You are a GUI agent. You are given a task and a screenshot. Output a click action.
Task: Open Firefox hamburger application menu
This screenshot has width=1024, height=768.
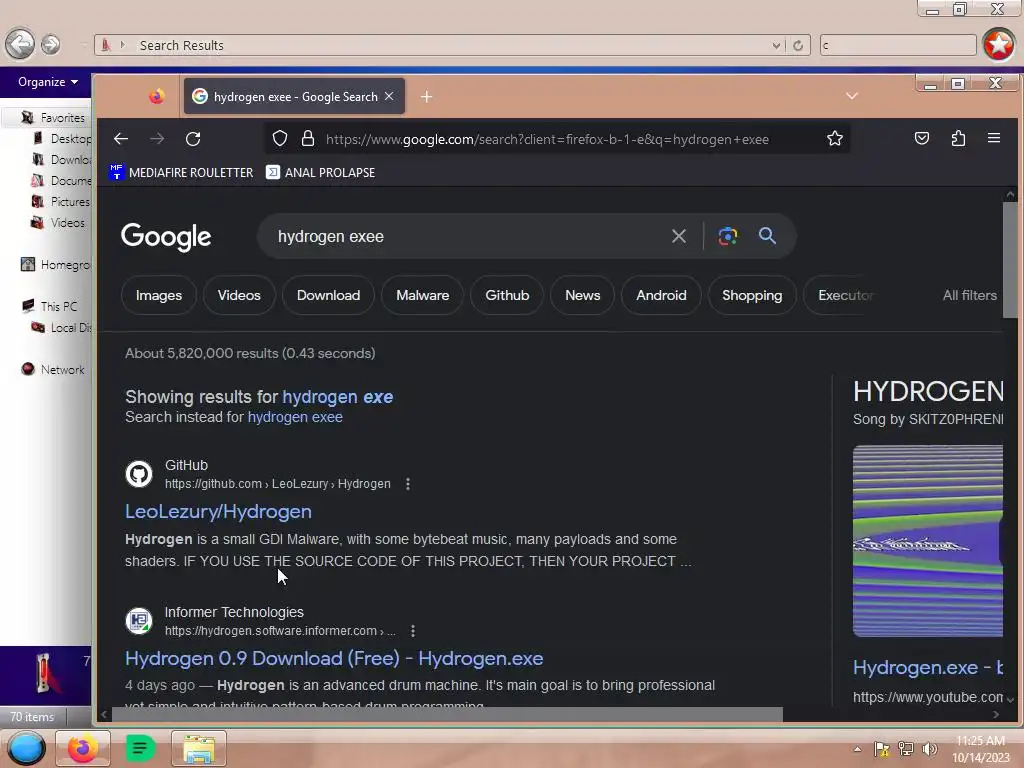[x=994, y=138]
